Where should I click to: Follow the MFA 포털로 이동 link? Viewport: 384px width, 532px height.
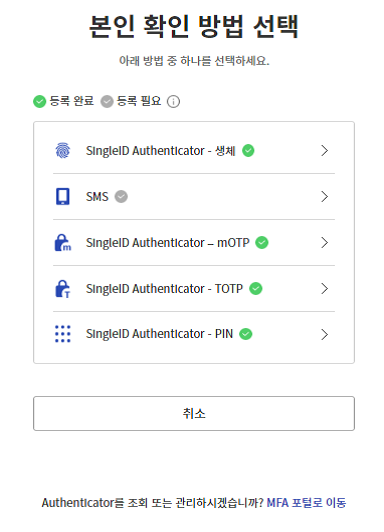tap(306, 503)
